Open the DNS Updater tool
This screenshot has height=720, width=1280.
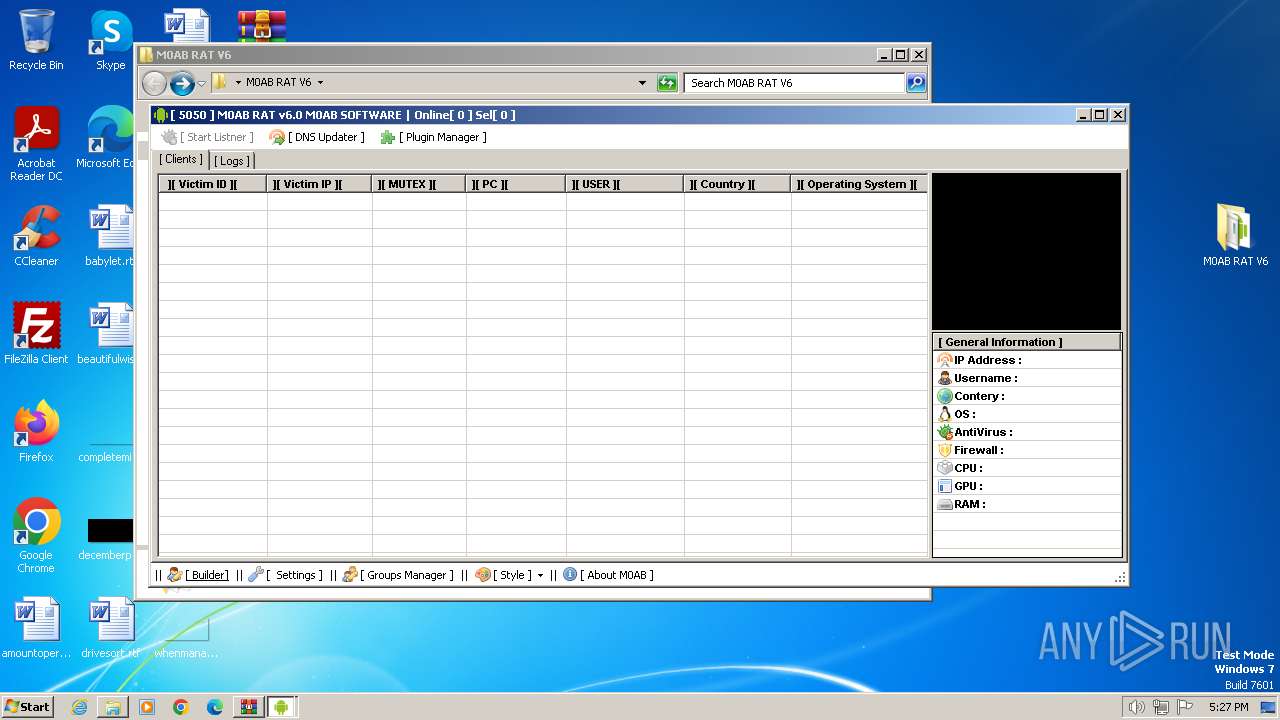coord(317,137)
